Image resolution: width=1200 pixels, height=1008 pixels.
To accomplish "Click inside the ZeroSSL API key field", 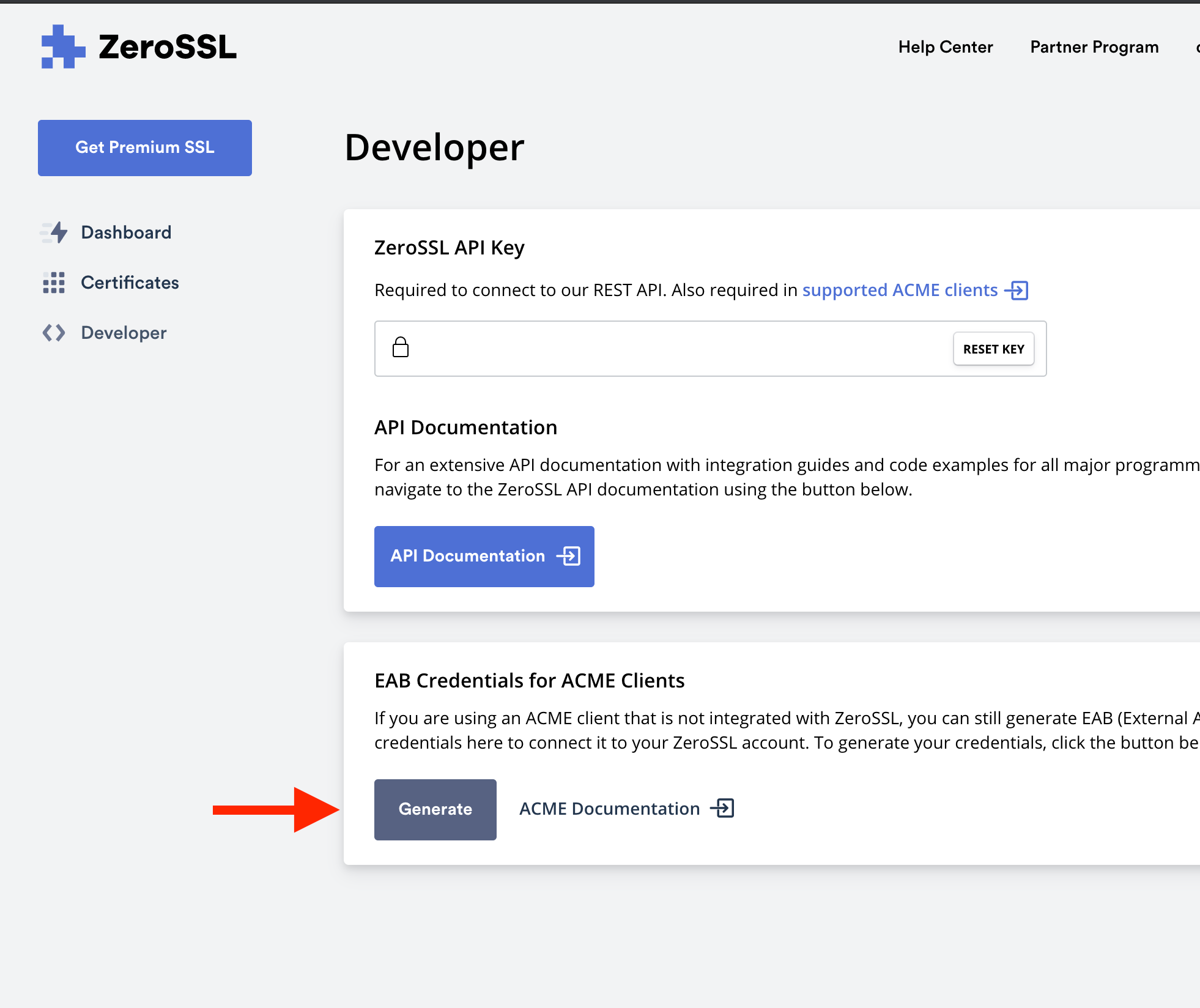I will pyautogui.click(x=673, y=349).
